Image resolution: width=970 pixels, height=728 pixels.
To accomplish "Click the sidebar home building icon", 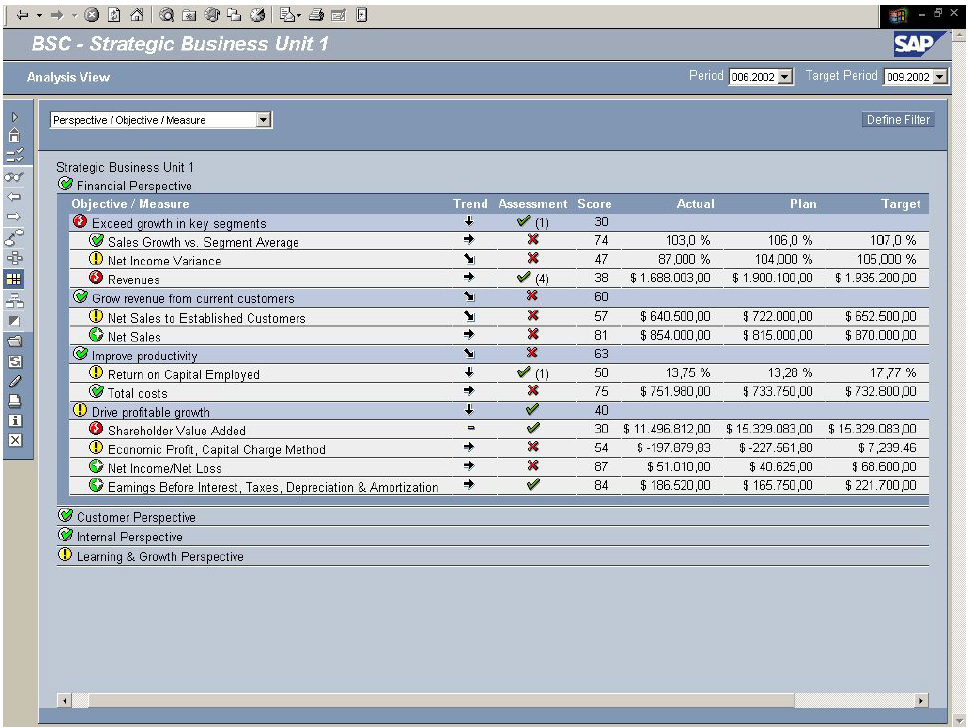I will pyautogui.click(x=15, y=135).
